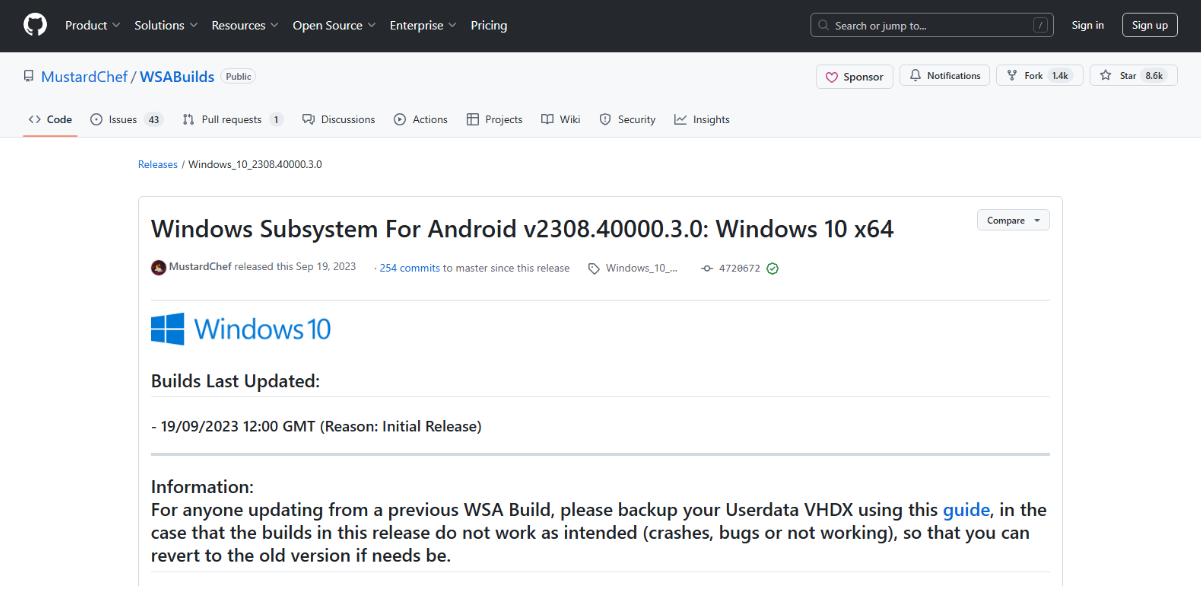The width and height of the screenshot is (1201, 593).
Task: Click the Windows_10_2308.40000.3.0 breadcrumb
Action: tap(255, 164)
